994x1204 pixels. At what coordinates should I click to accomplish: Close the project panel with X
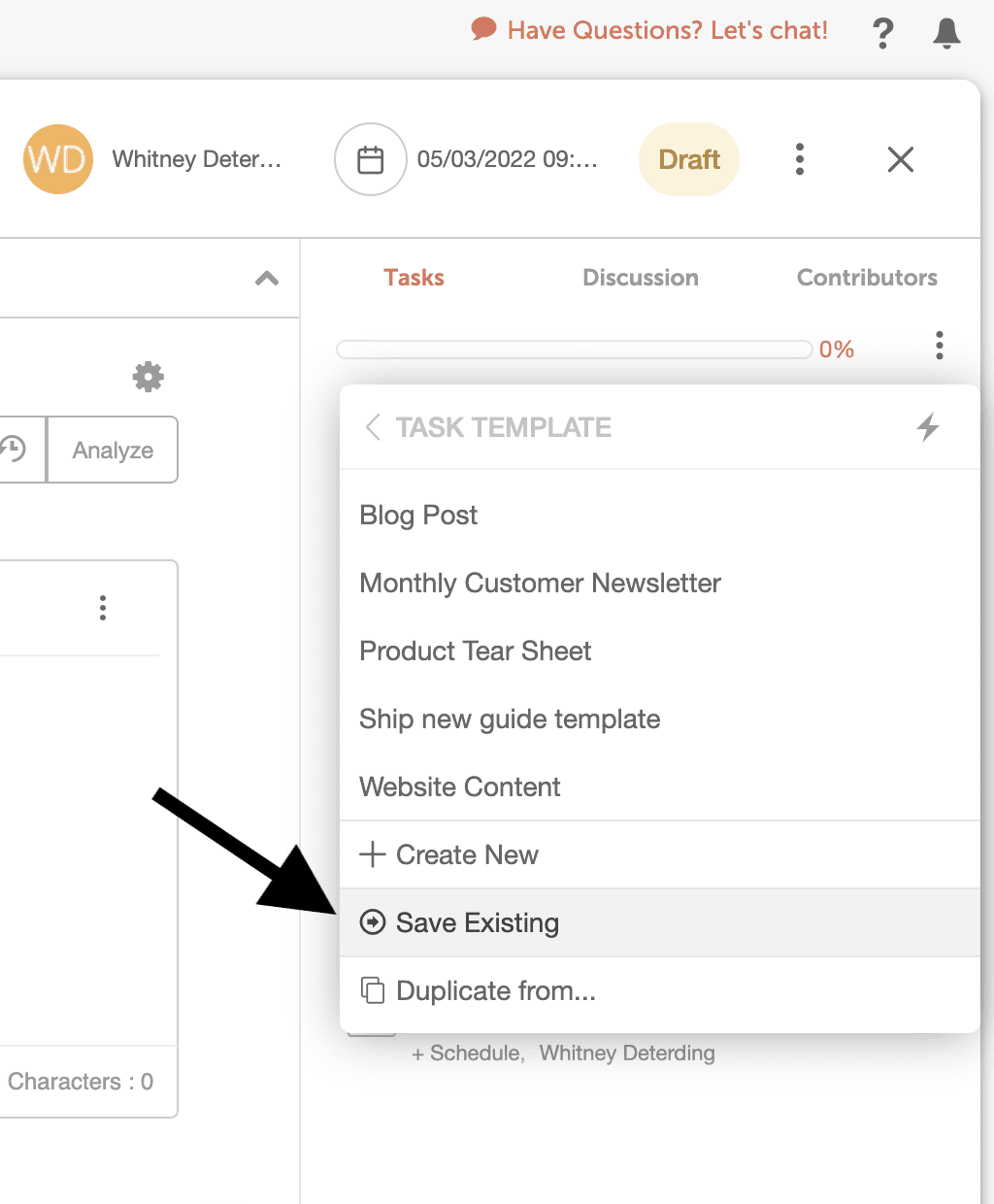[901, 159]
